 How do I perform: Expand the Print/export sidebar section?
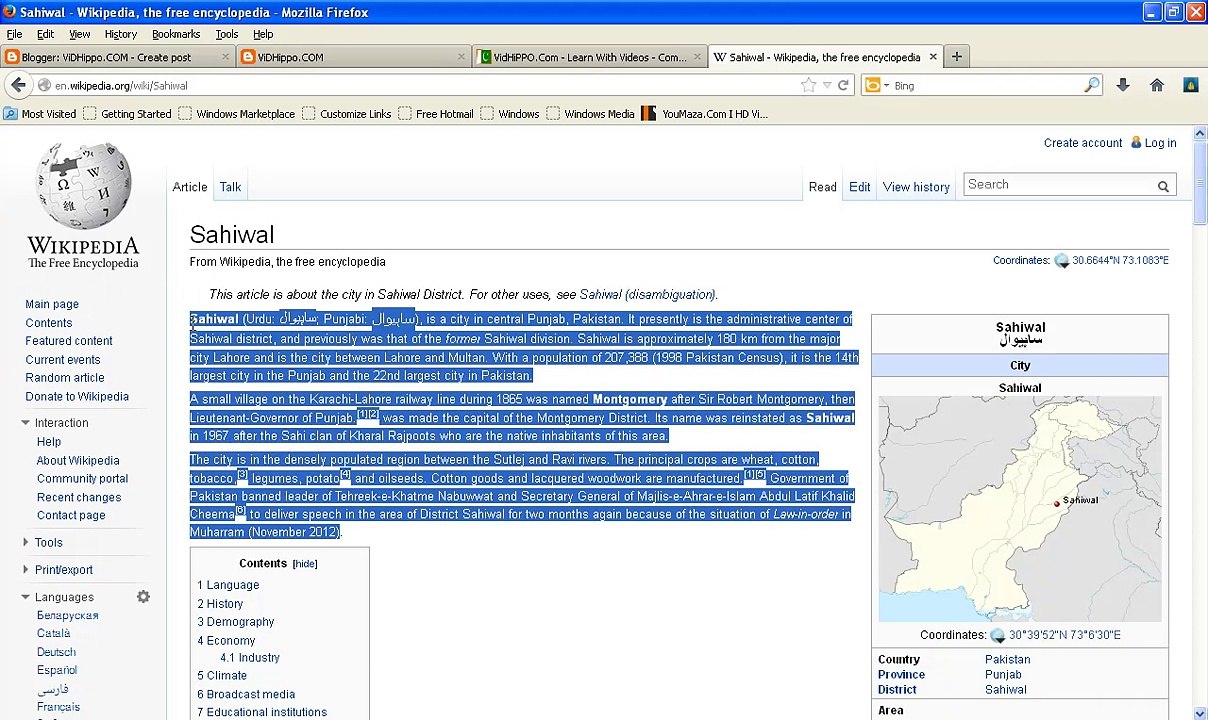[25, 570]
